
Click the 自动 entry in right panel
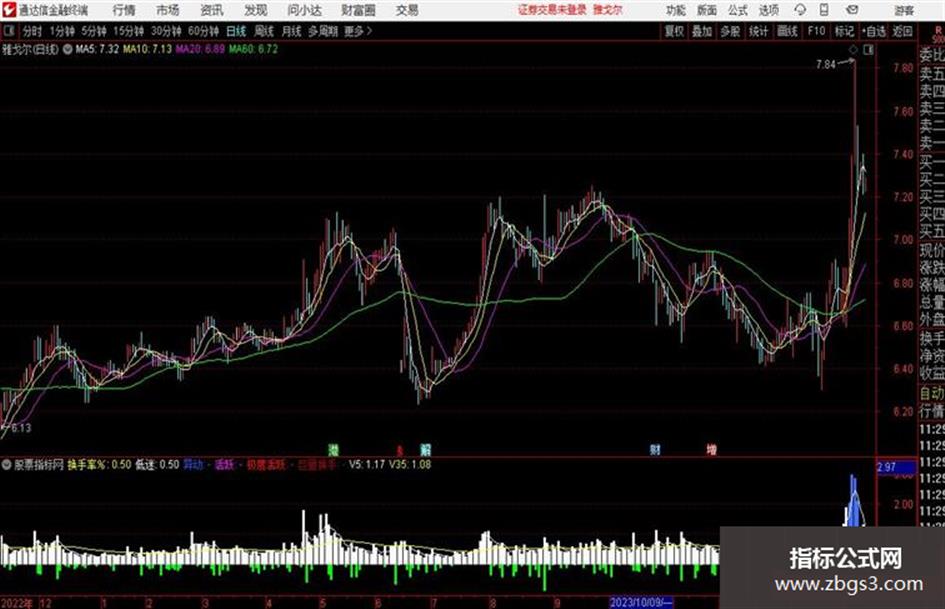point(932,393)
